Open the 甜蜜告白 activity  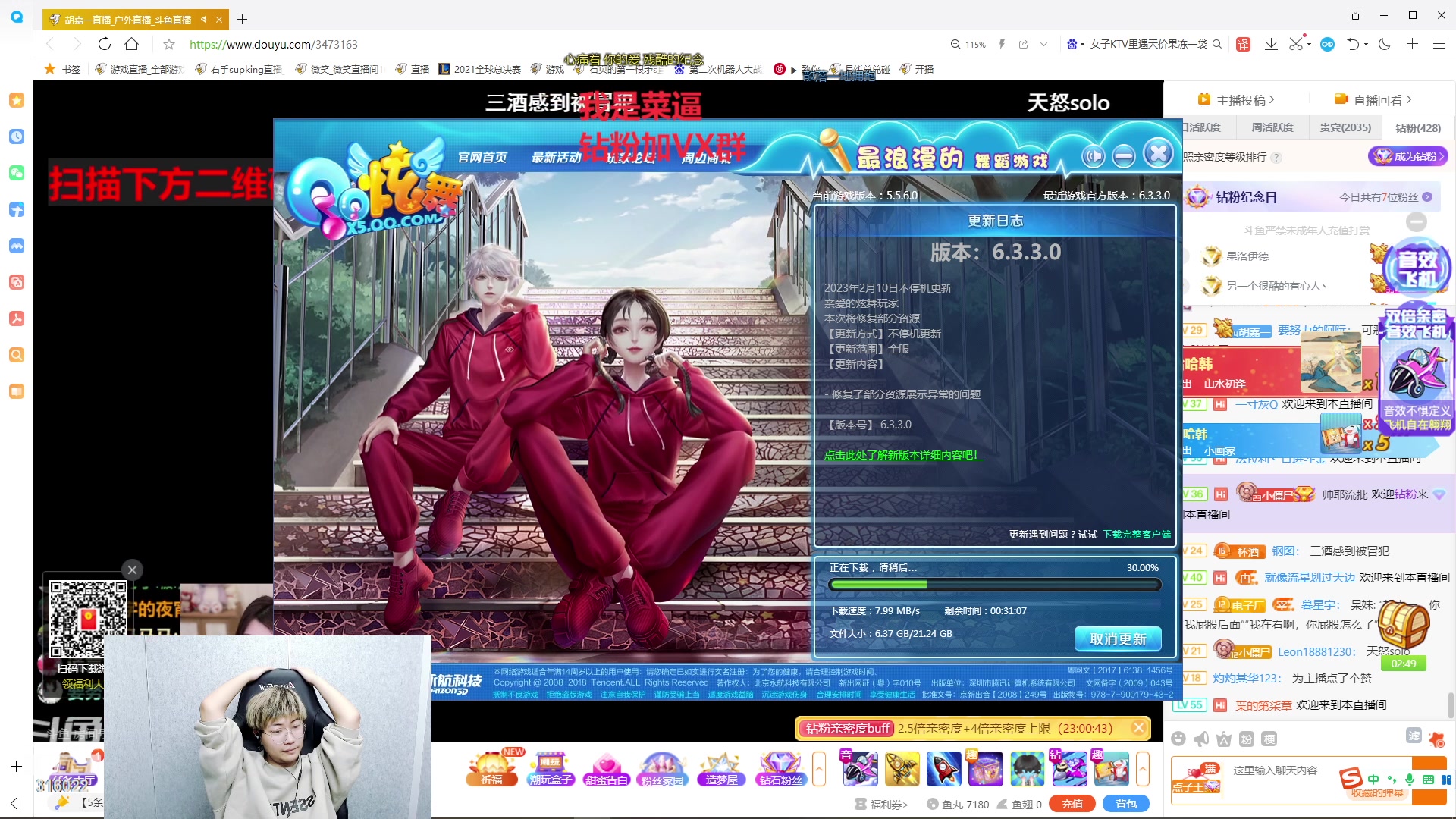click(607, 768)
